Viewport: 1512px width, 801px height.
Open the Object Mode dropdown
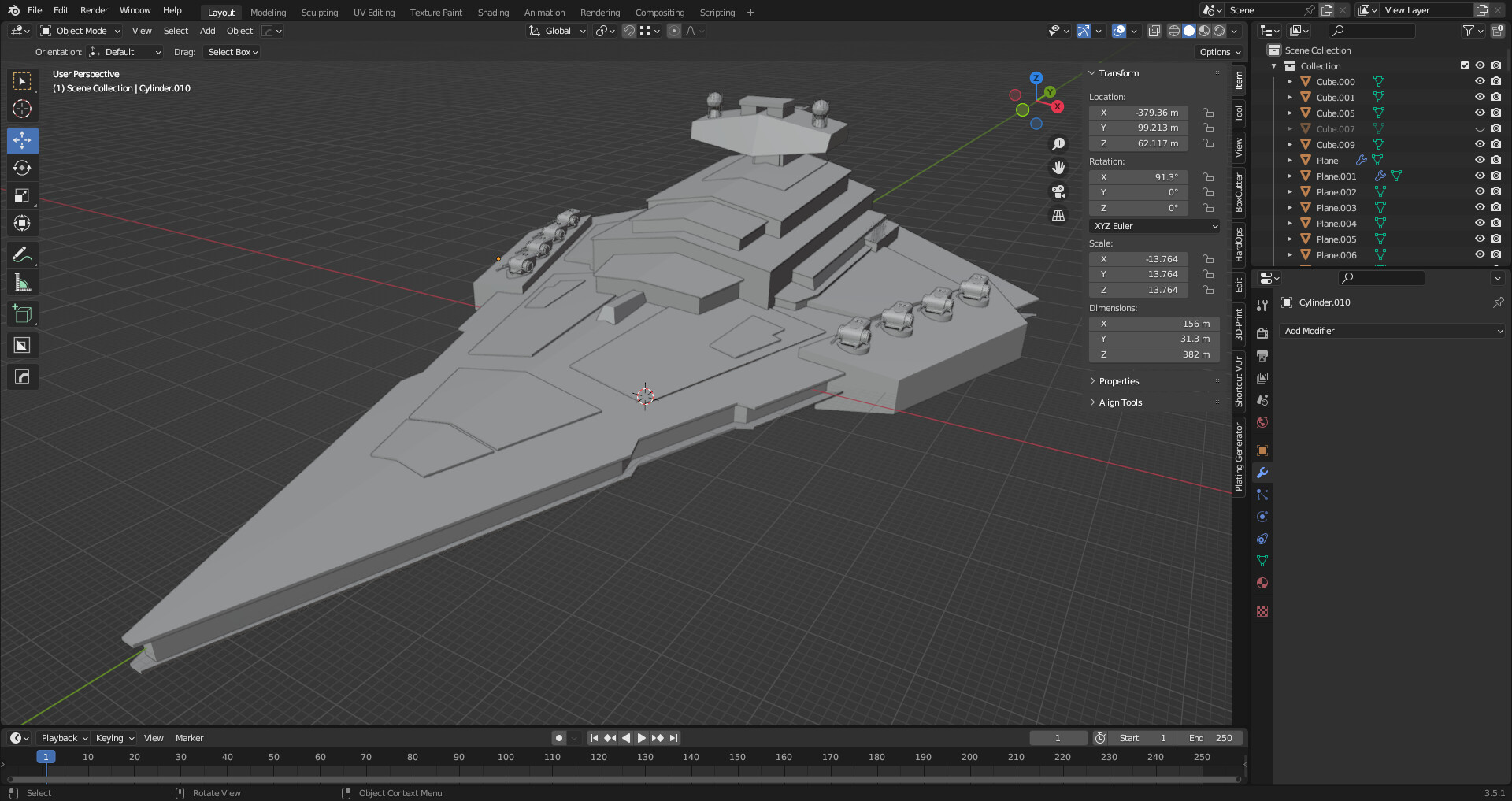(80, 31)
